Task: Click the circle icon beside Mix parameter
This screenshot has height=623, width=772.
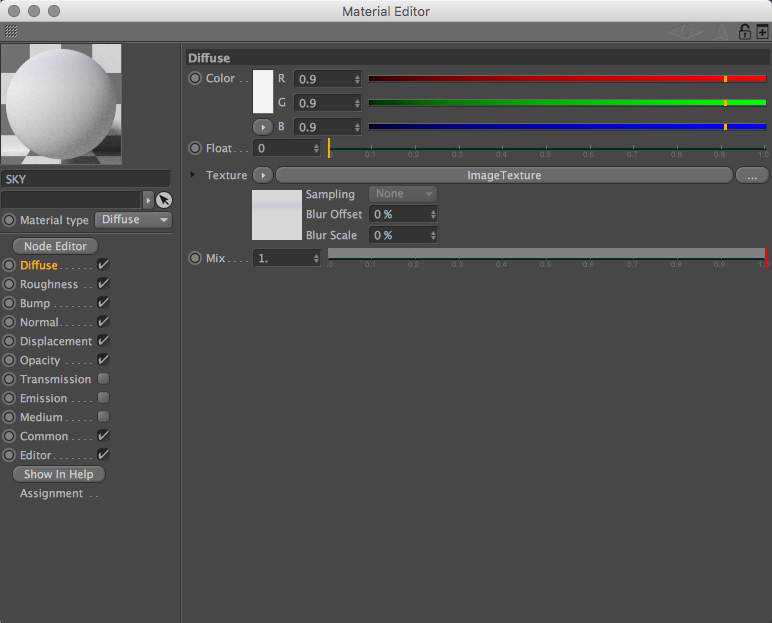Action: coord(195,258)
